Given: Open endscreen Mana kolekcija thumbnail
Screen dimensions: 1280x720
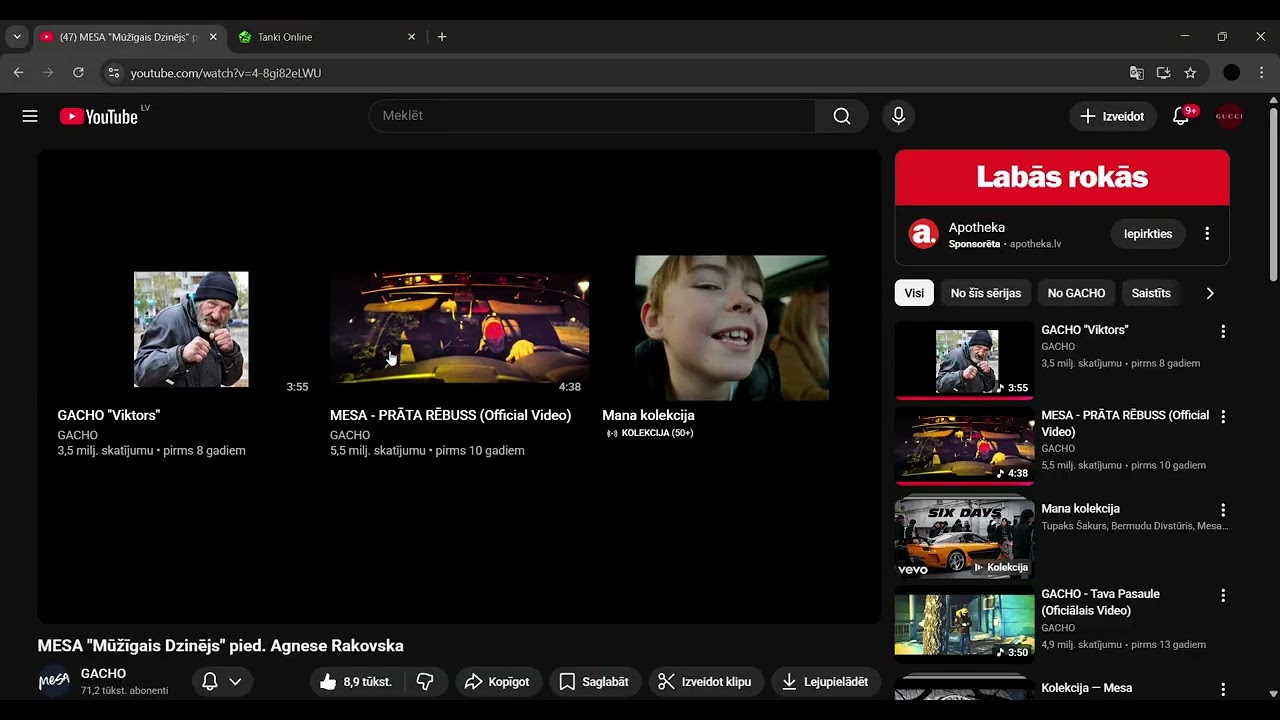Looking at the screenshot, I should point(732,328).
